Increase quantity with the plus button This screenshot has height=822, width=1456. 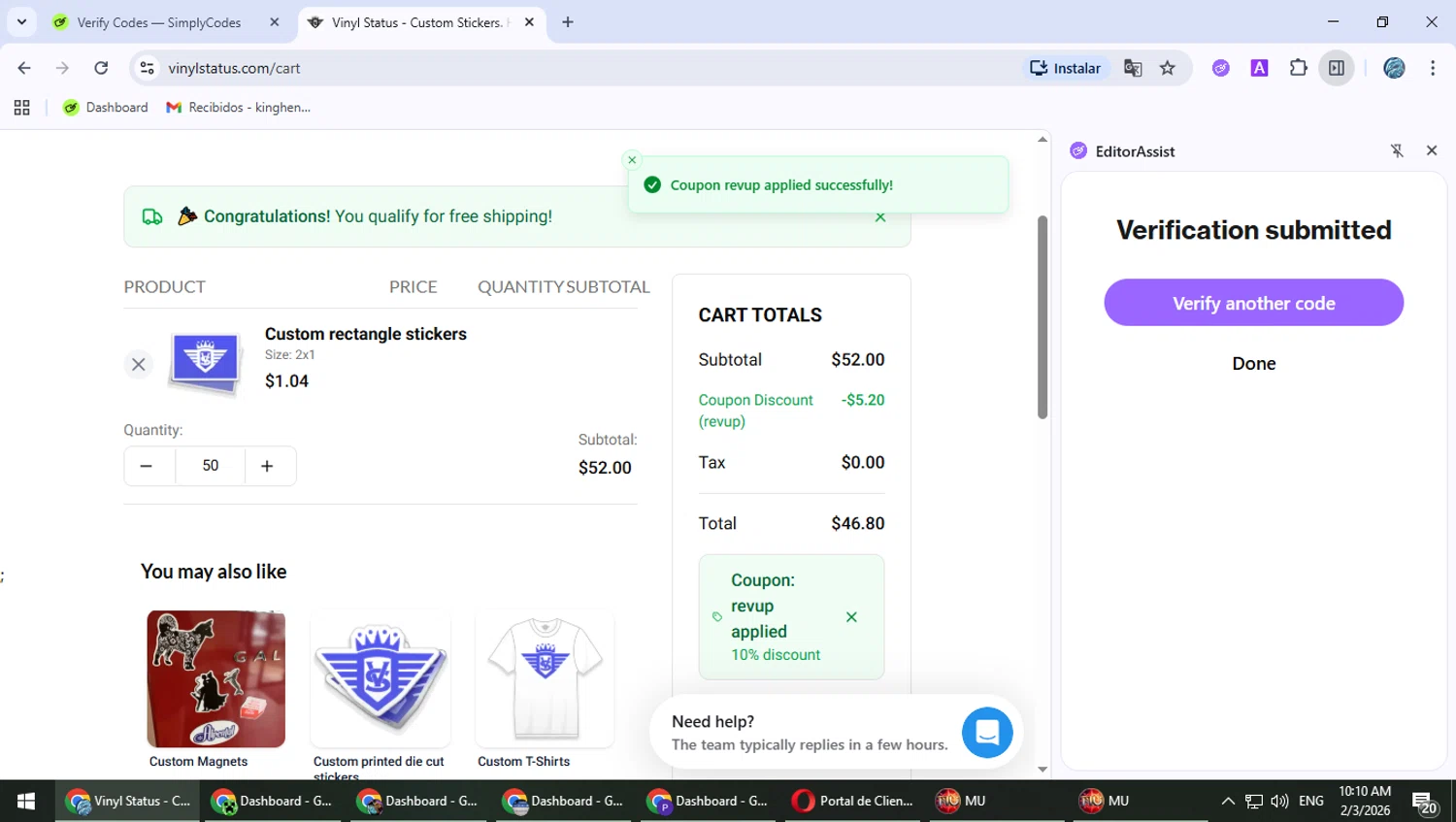[x=267, y=467]
